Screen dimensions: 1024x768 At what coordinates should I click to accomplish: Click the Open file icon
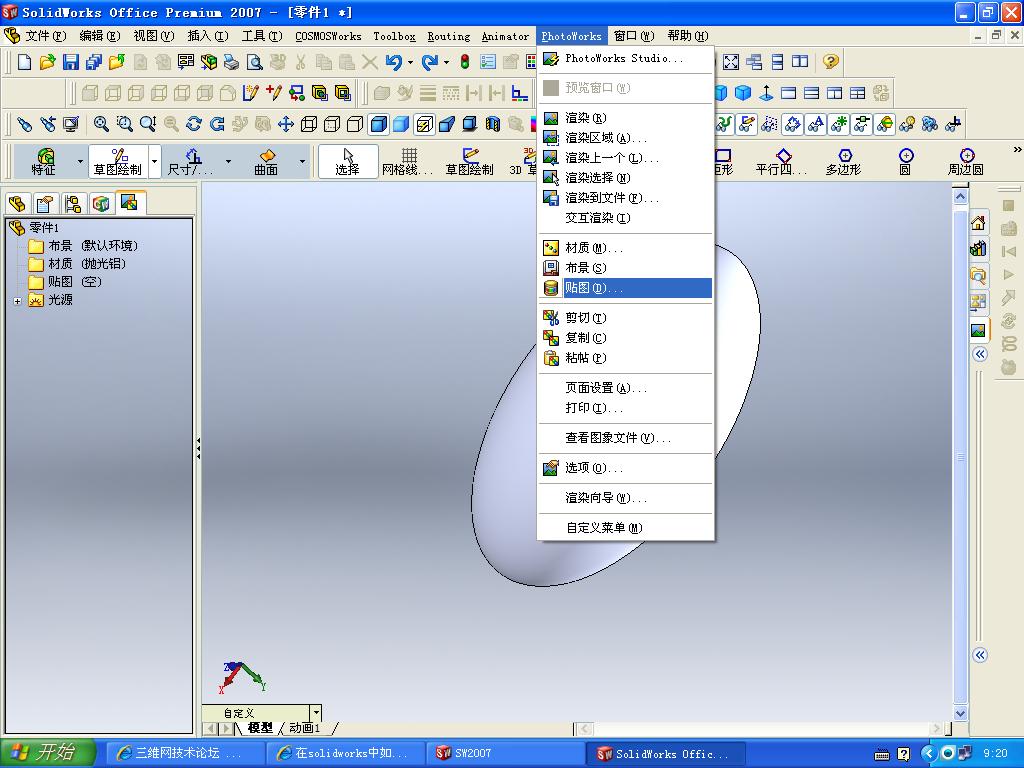coord(47,62)
